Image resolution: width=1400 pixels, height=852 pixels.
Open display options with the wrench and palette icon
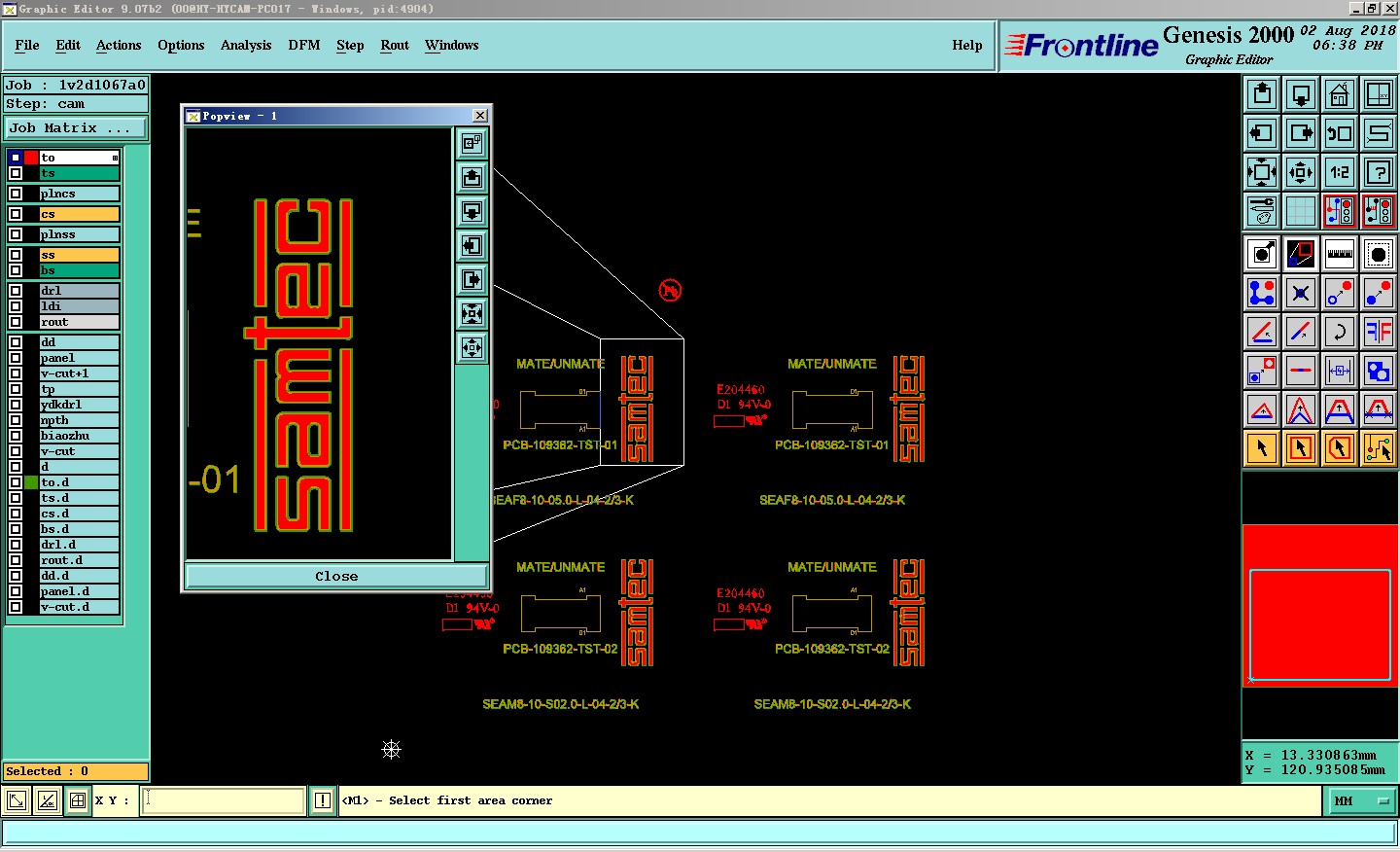[1262, 211]
